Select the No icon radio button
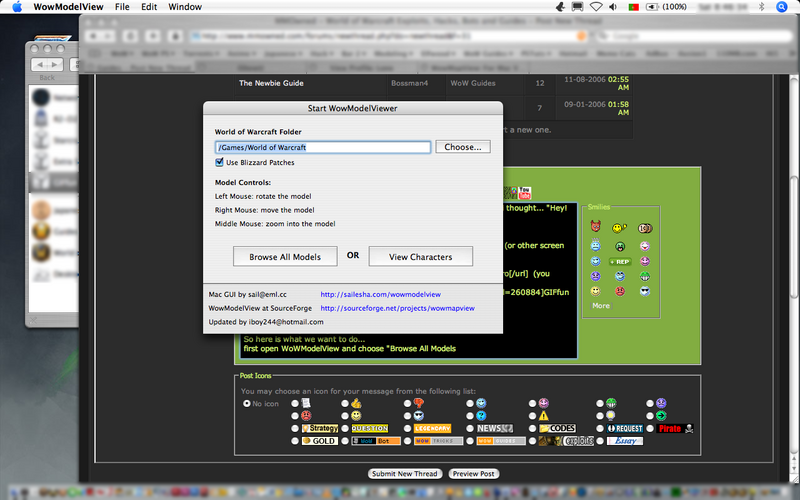This screenshot has height=500, width=800. click(247, 404)
